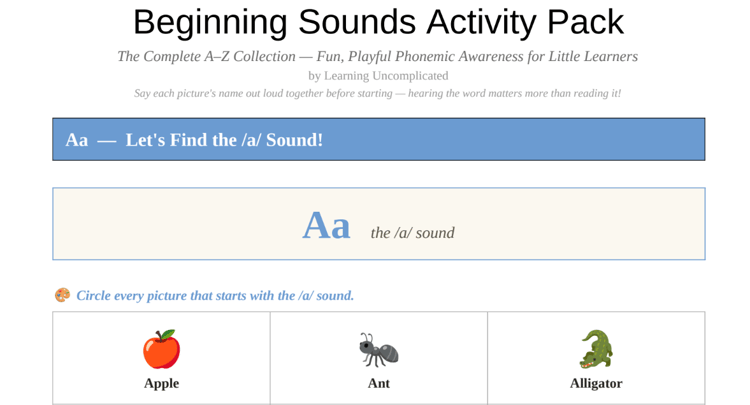Click 'Let's Find the /a/ Sound!' heading text

coord(224,140)
